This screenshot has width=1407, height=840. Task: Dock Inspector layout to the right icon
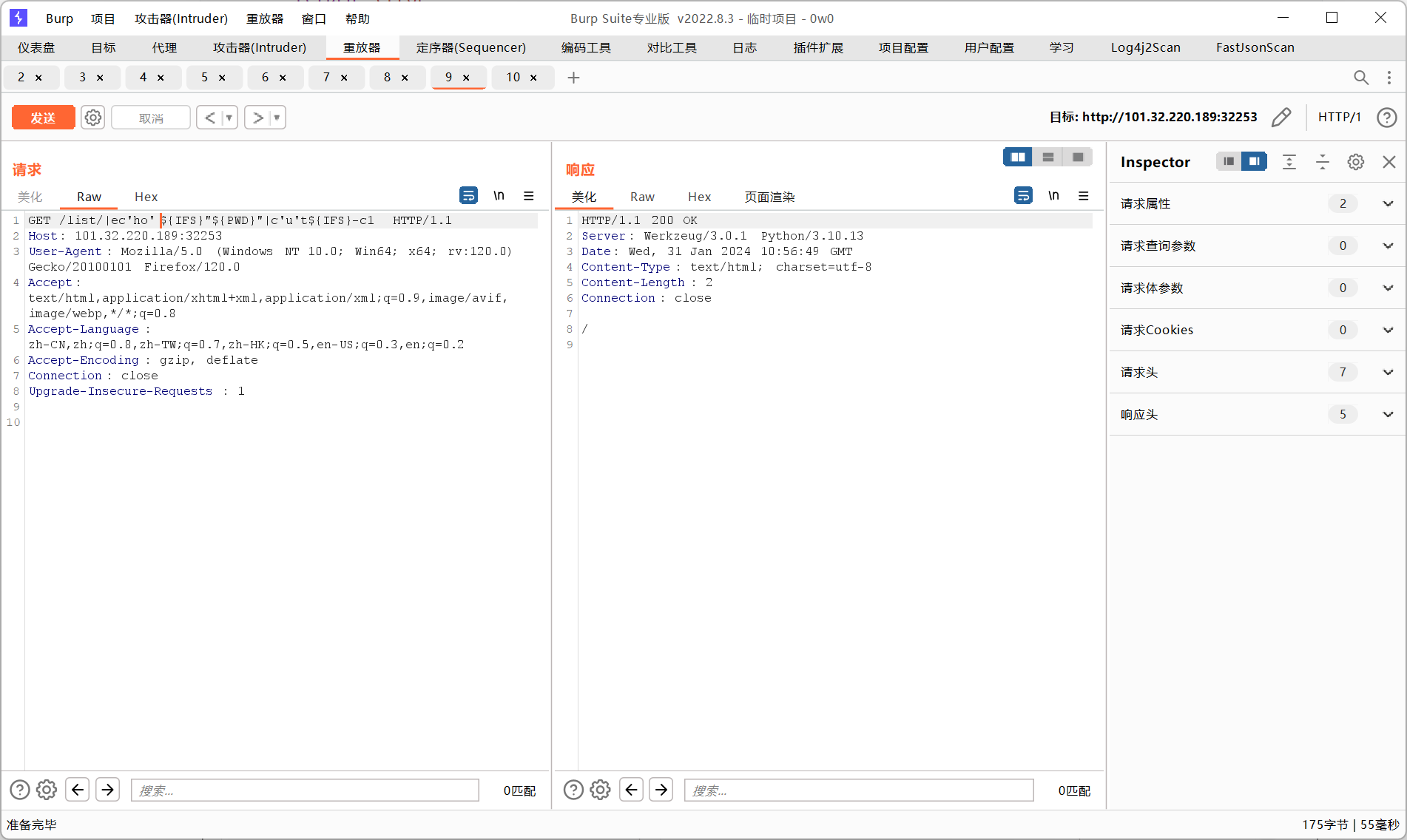pos(1255,161)
